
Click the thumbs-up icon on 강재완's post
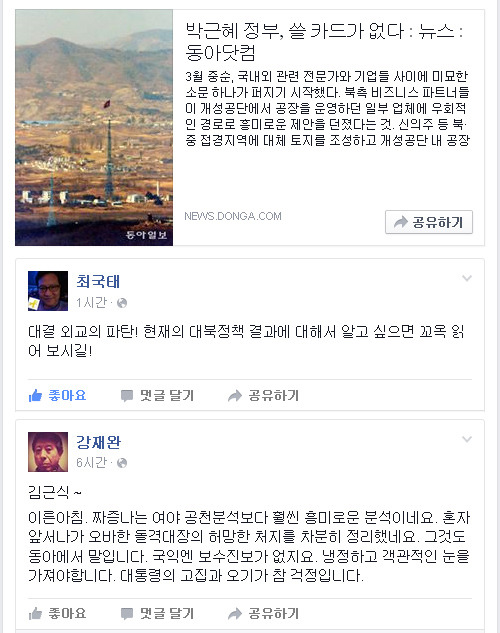36,614
